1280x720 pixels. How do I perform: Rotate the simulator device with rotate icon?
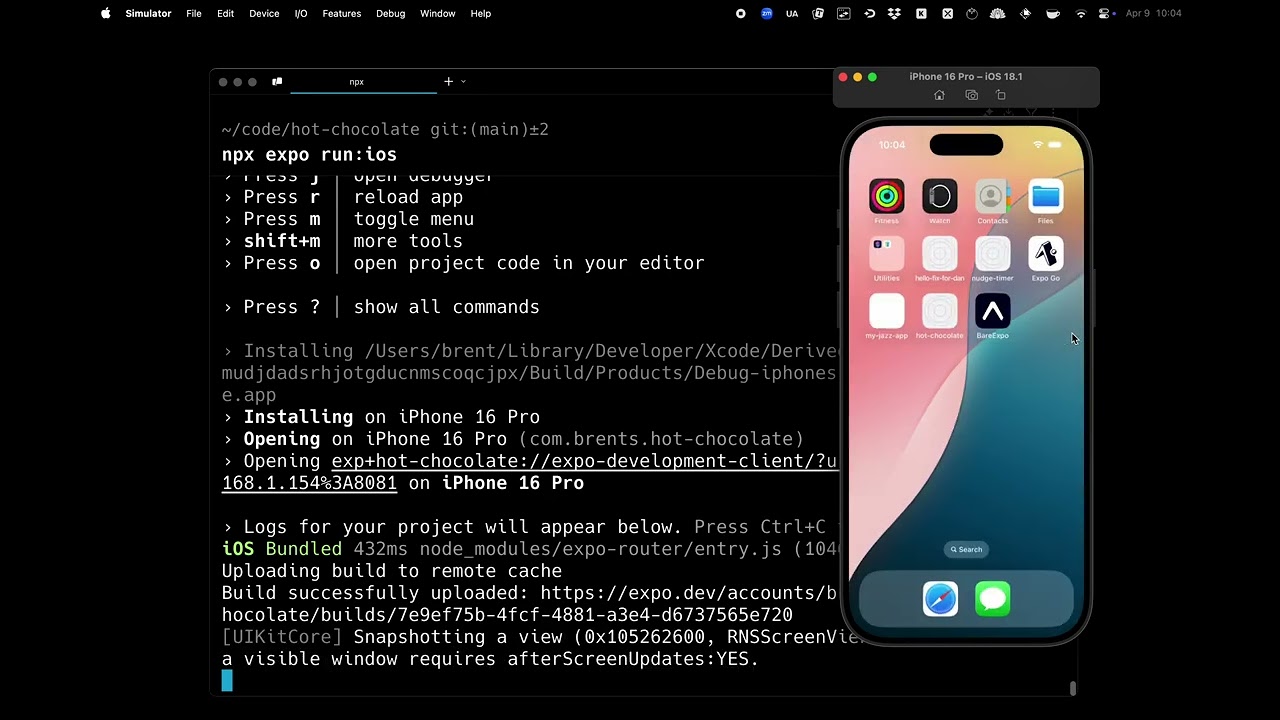click(x=1001, y=95)
